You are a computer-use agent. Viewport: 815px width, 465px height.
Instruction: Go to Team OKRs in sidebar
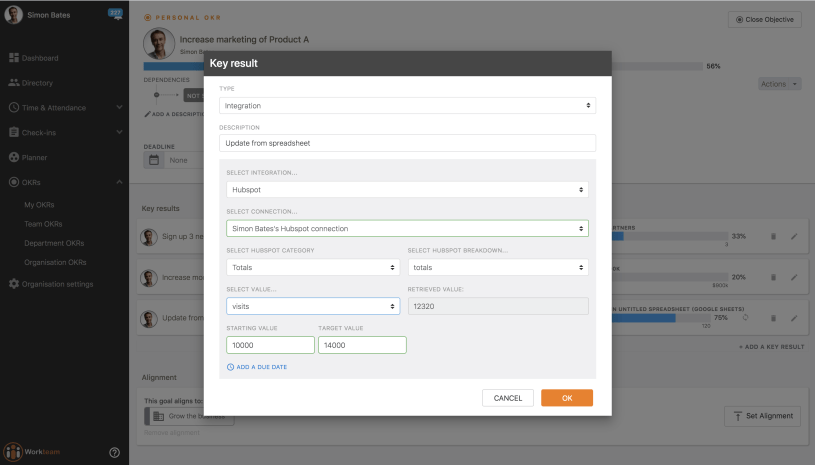tap(43, 224)
